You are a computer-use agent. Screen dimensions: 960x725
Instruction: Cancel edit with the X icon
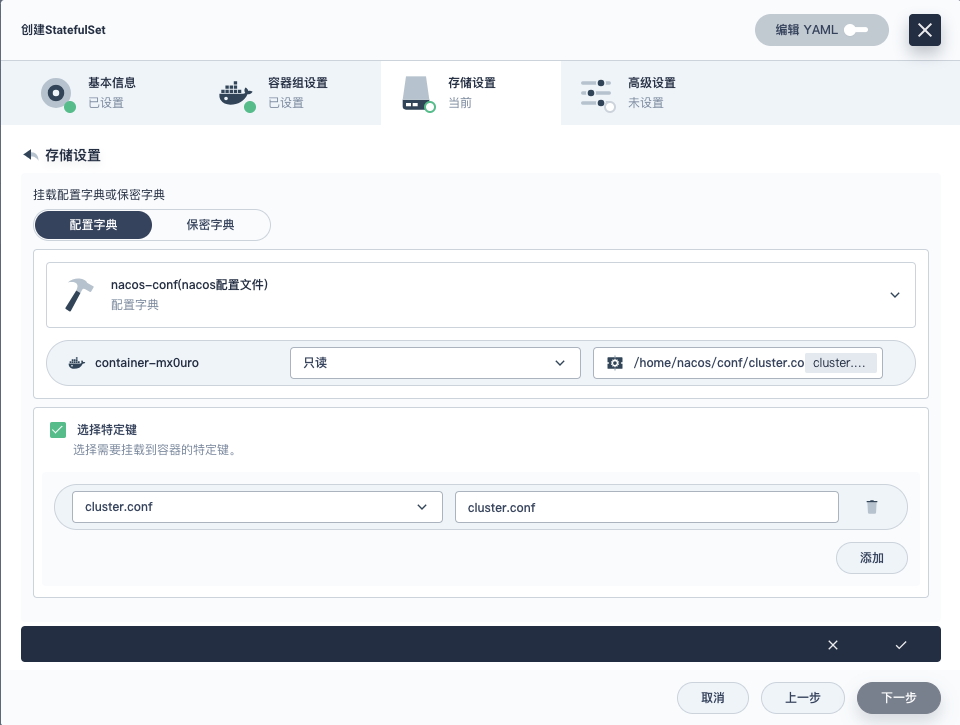[833, 645]
